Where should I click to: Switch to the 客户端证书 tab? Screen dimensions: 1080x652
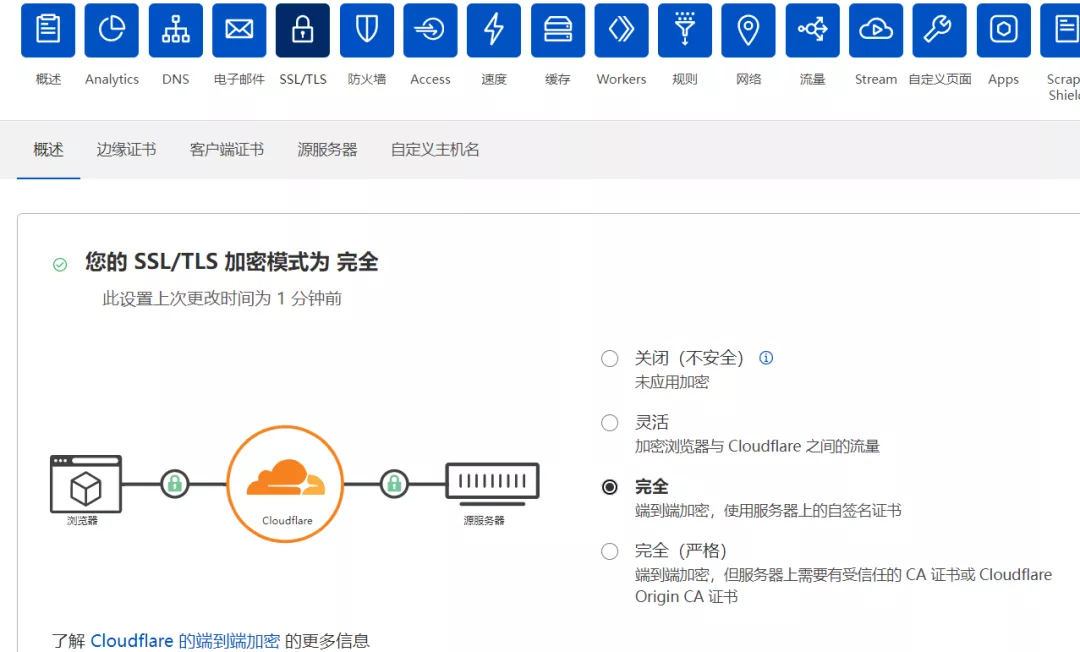[x=227, y=150]
